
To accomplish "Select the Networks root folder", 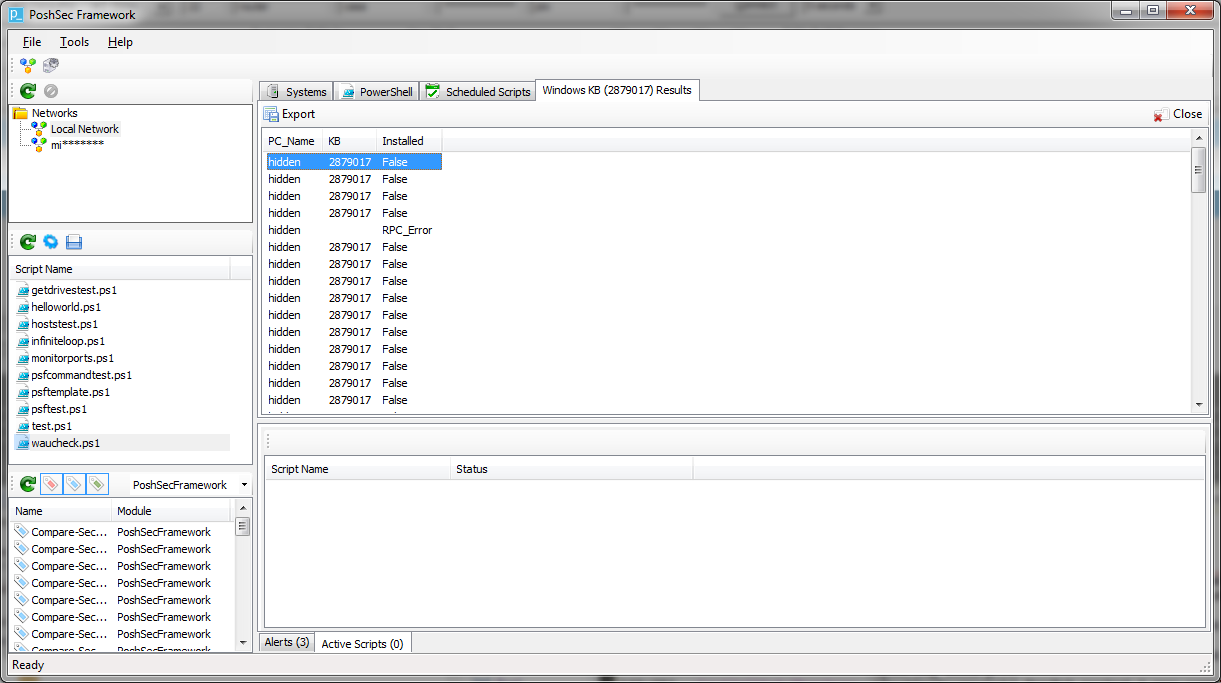I will [x=54, y=113].
